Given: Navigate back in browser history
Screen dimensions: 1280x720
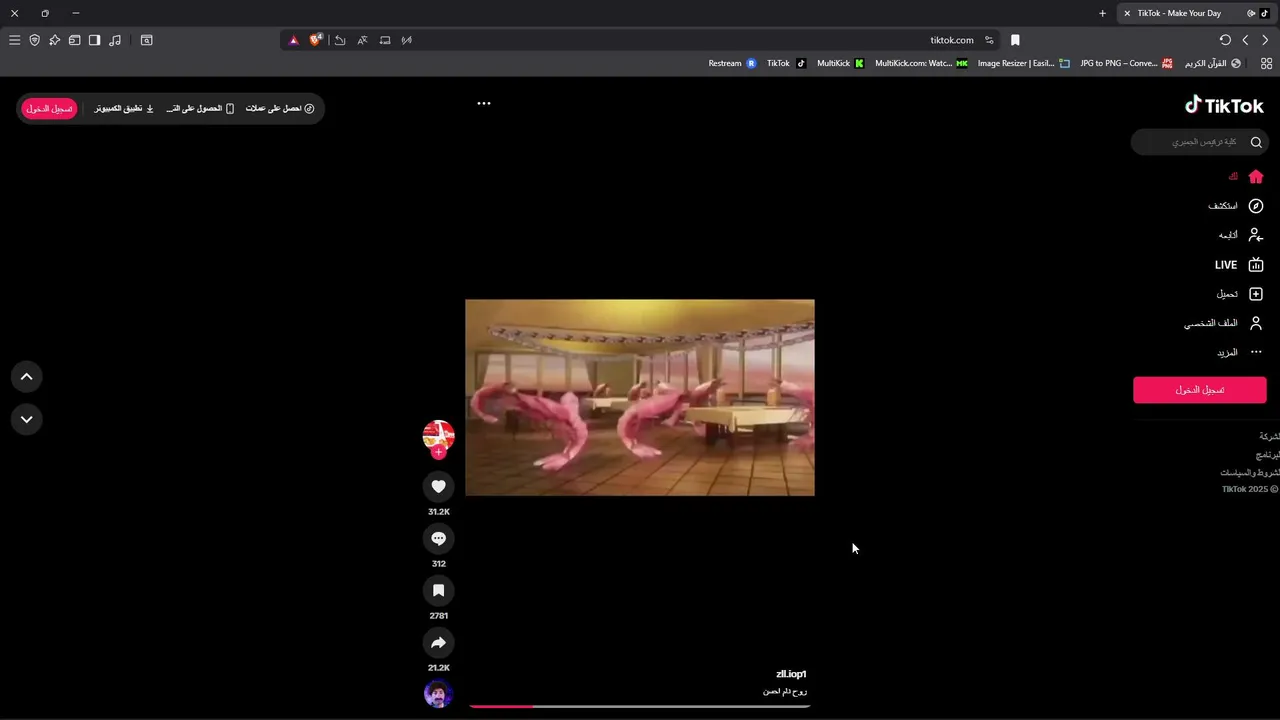Looking at the screenshot, I should point(1245,40).
